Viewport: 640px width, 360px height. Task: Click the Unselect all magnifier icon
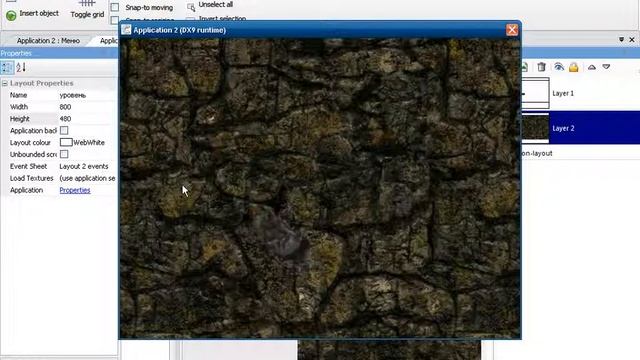tap(191, 7)
